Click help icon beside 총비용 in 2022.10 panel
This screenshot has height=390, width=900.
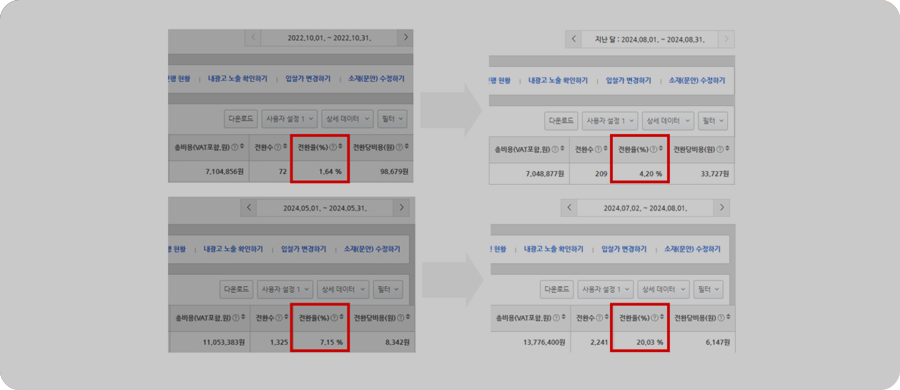pyautogui.click(x=235, y=147)
